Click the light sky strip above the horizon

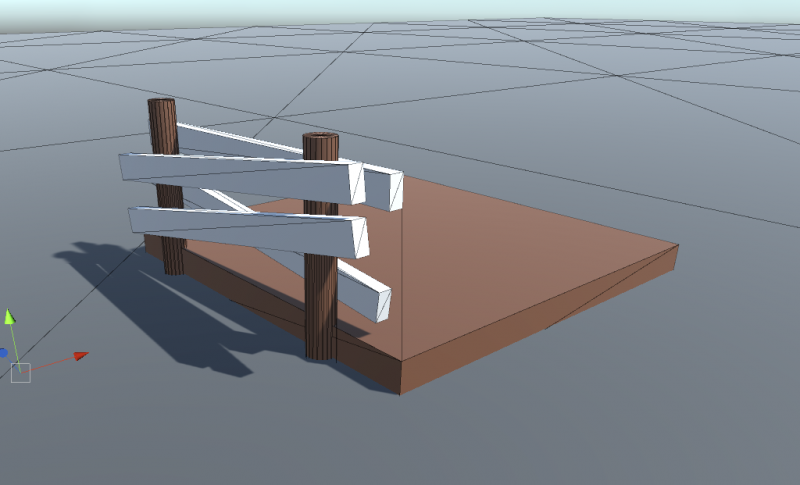[400, 8]
